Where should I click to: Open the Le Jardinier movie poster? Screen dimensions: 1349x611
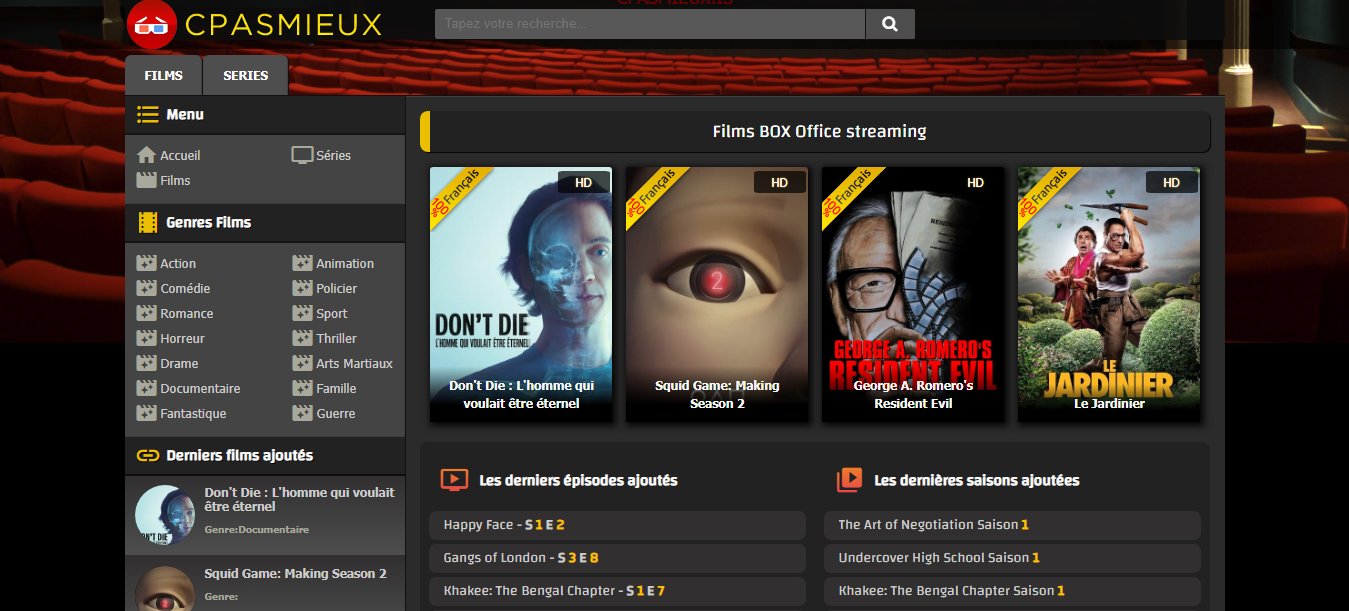coord(1109,294)
